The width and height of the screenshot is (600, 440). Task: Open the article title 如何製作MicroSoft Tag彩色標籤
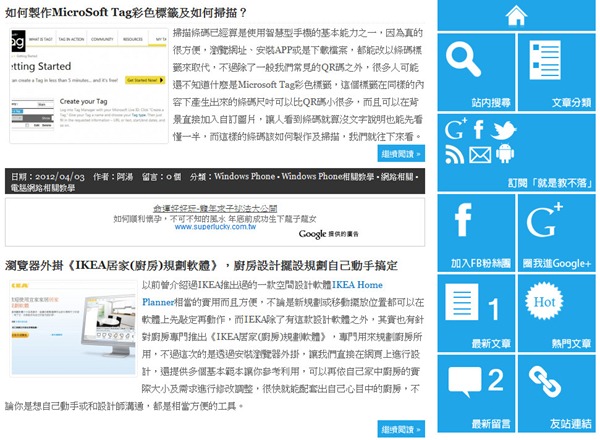pyautogui.click(x=126, y=13)
